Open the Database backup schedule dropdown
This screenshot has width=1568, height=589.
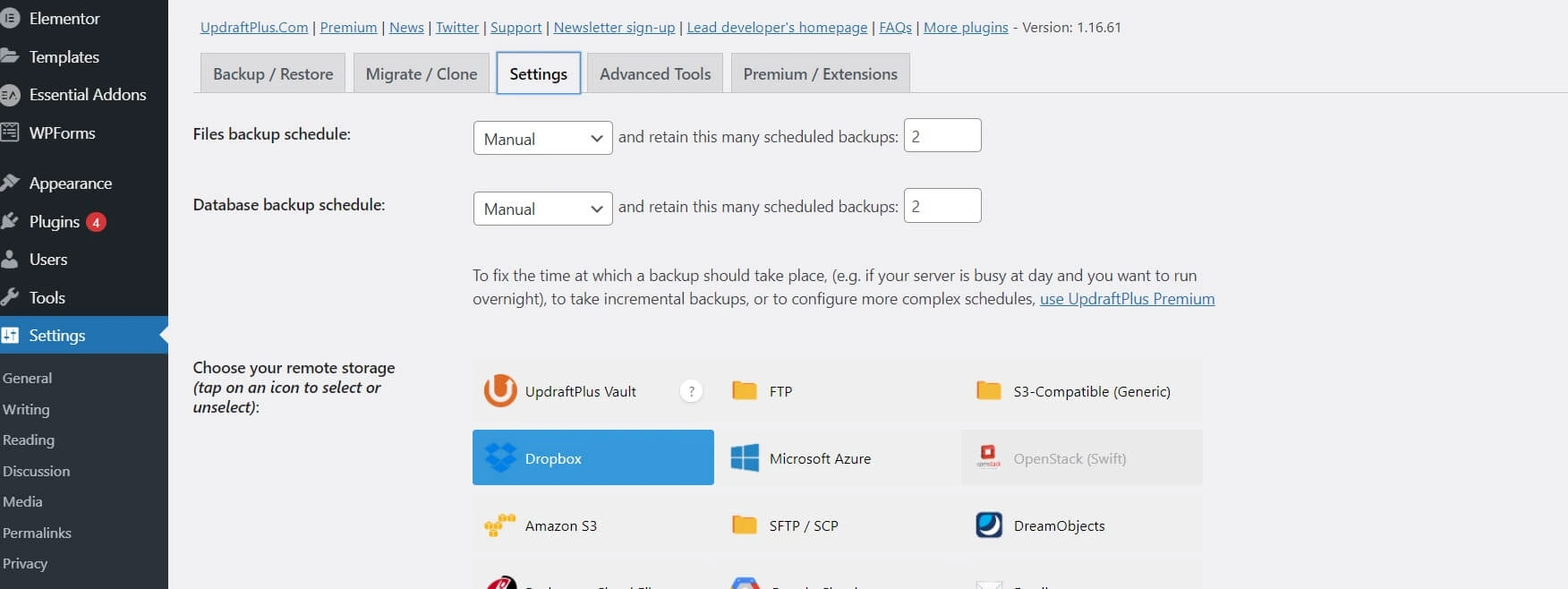(542, 209)
